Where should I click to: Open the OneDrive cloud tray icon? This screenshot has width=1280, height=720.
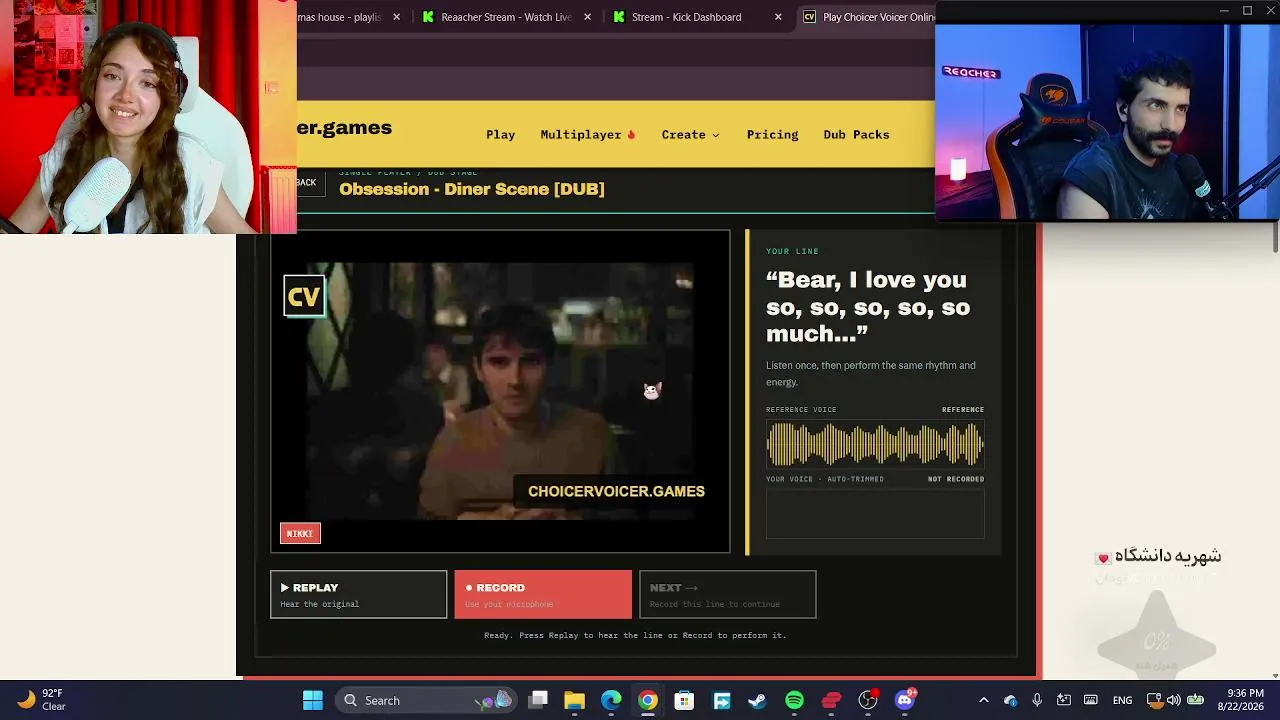pos(1010,700)
